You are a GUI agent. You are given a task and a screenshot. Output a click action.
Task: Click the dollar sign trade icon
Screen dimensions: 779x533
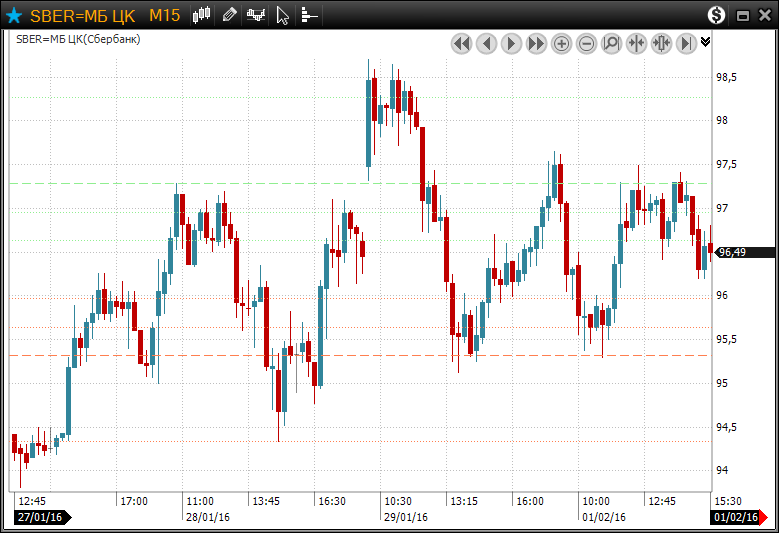[x=716, y=15]
